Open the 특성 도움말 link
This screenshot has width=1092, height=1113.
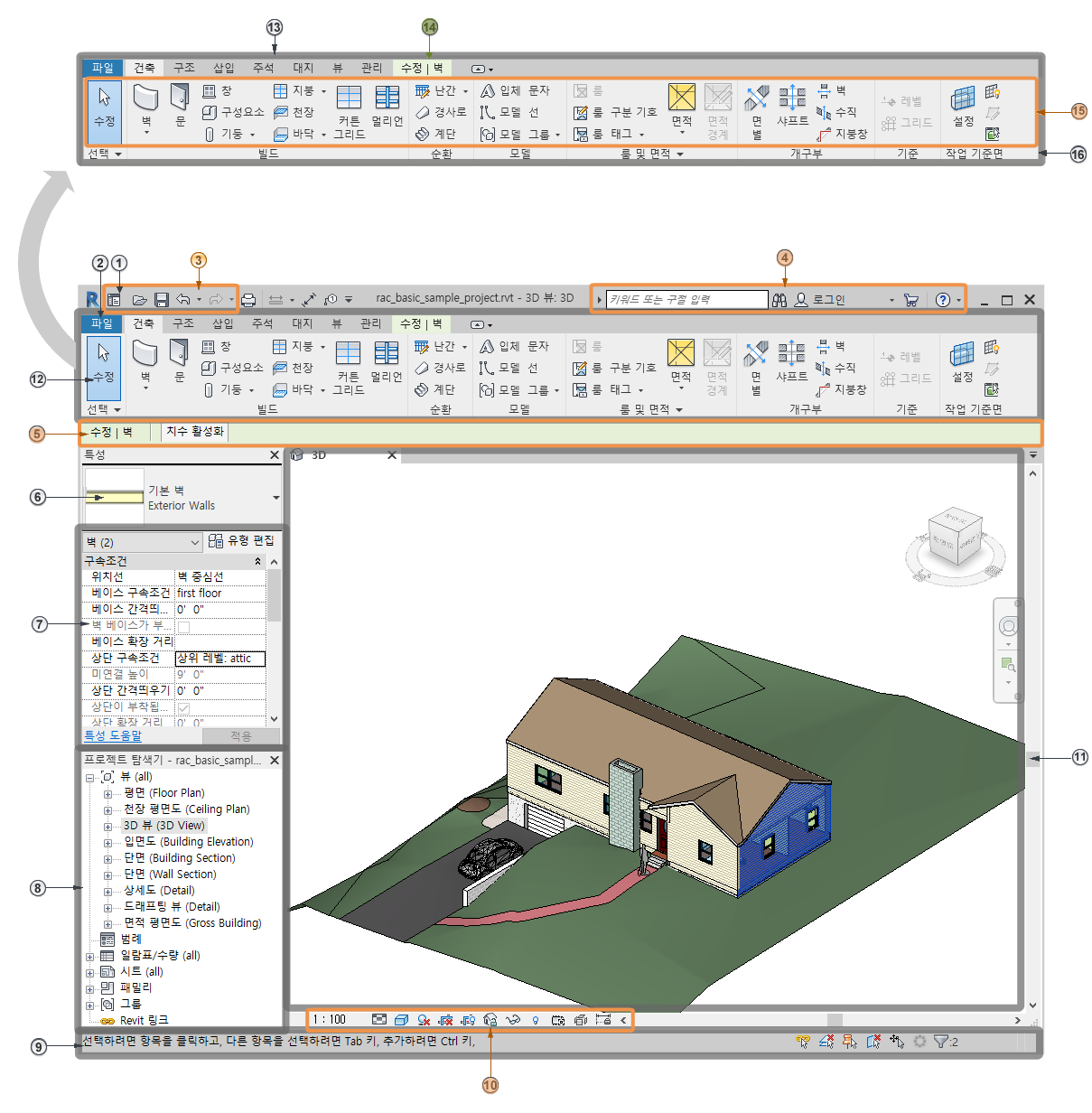(x=112, y=736)
